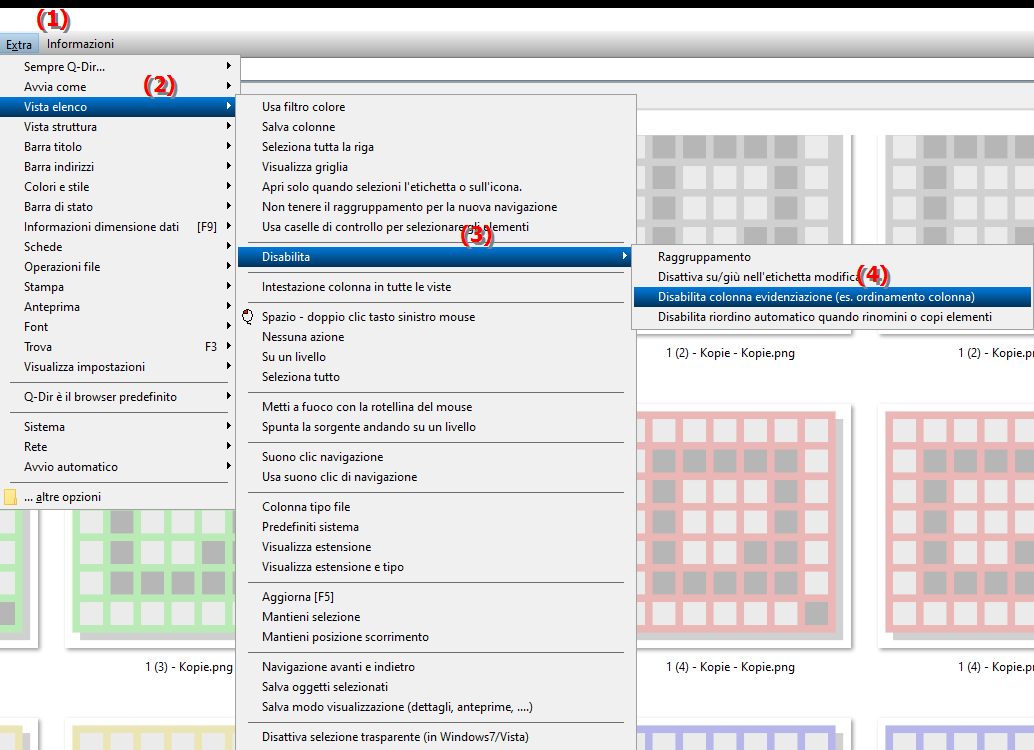Expand Sempre Q-Dir... submenu
Image resolution: width=1034 pixels, height=750 pixels.
[119, 67]
